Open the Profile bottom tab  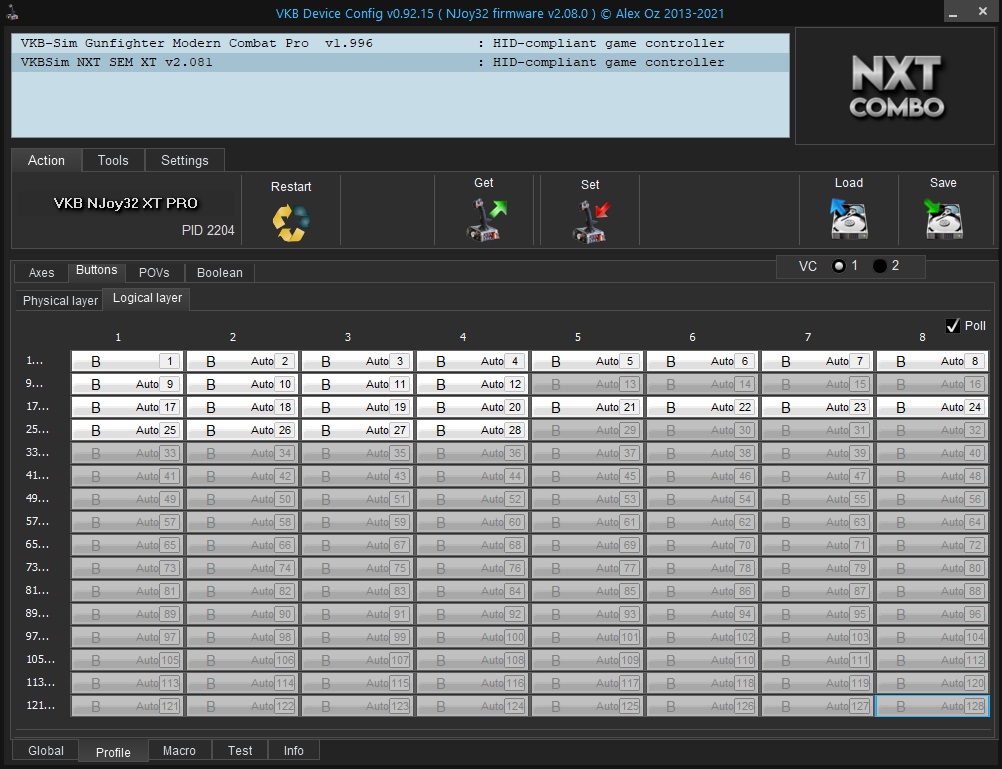click(113, 752)
